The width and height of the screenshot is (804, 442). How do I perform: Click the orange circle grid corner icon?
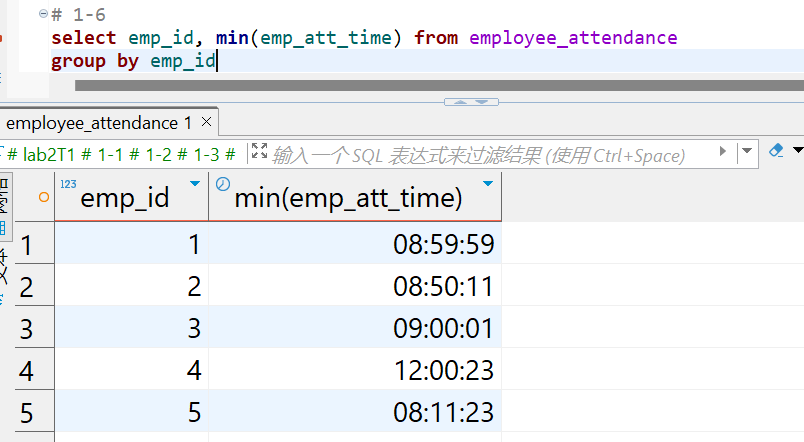(x=43, y=197)
